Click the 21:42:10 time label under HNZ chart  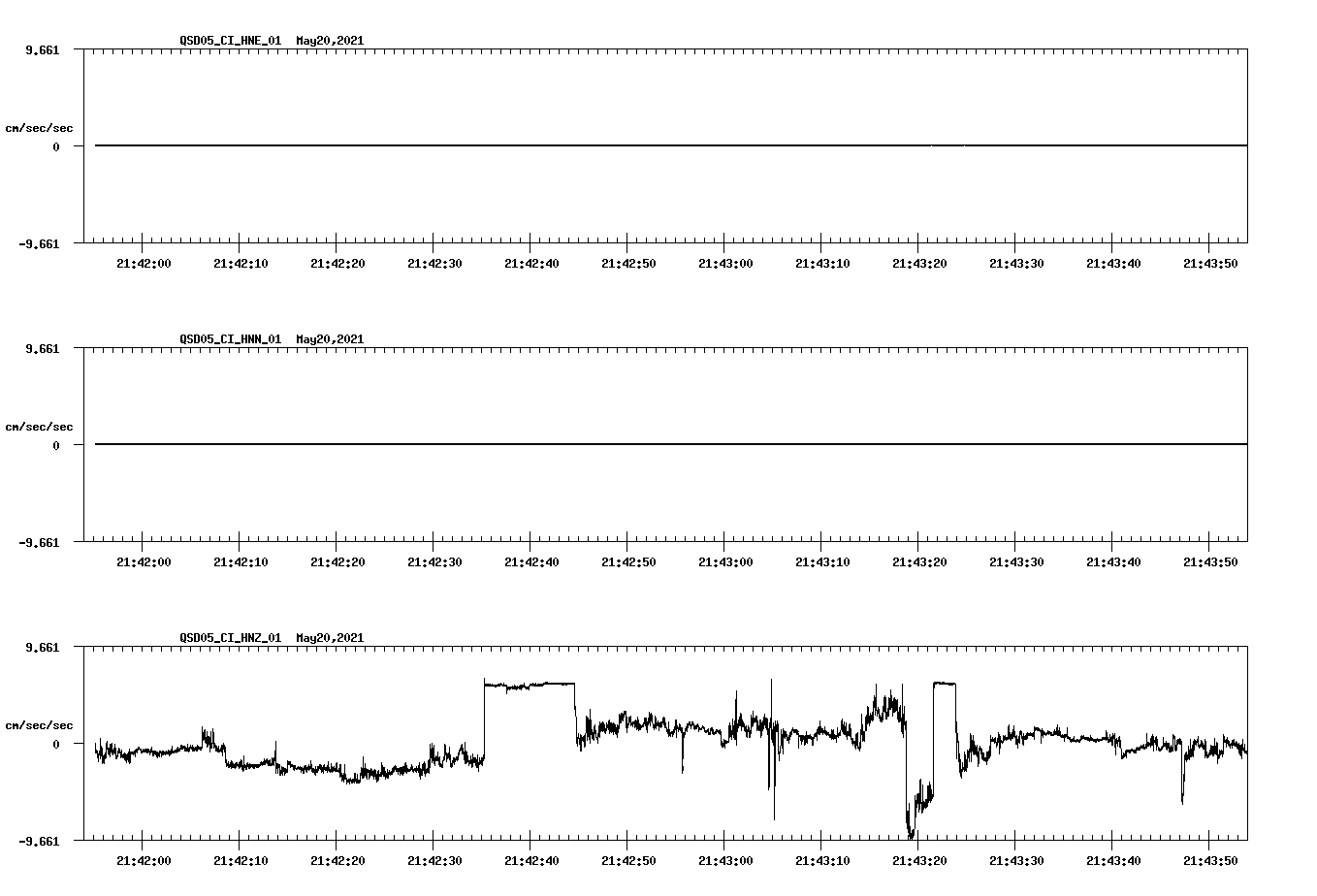[241, 860]
